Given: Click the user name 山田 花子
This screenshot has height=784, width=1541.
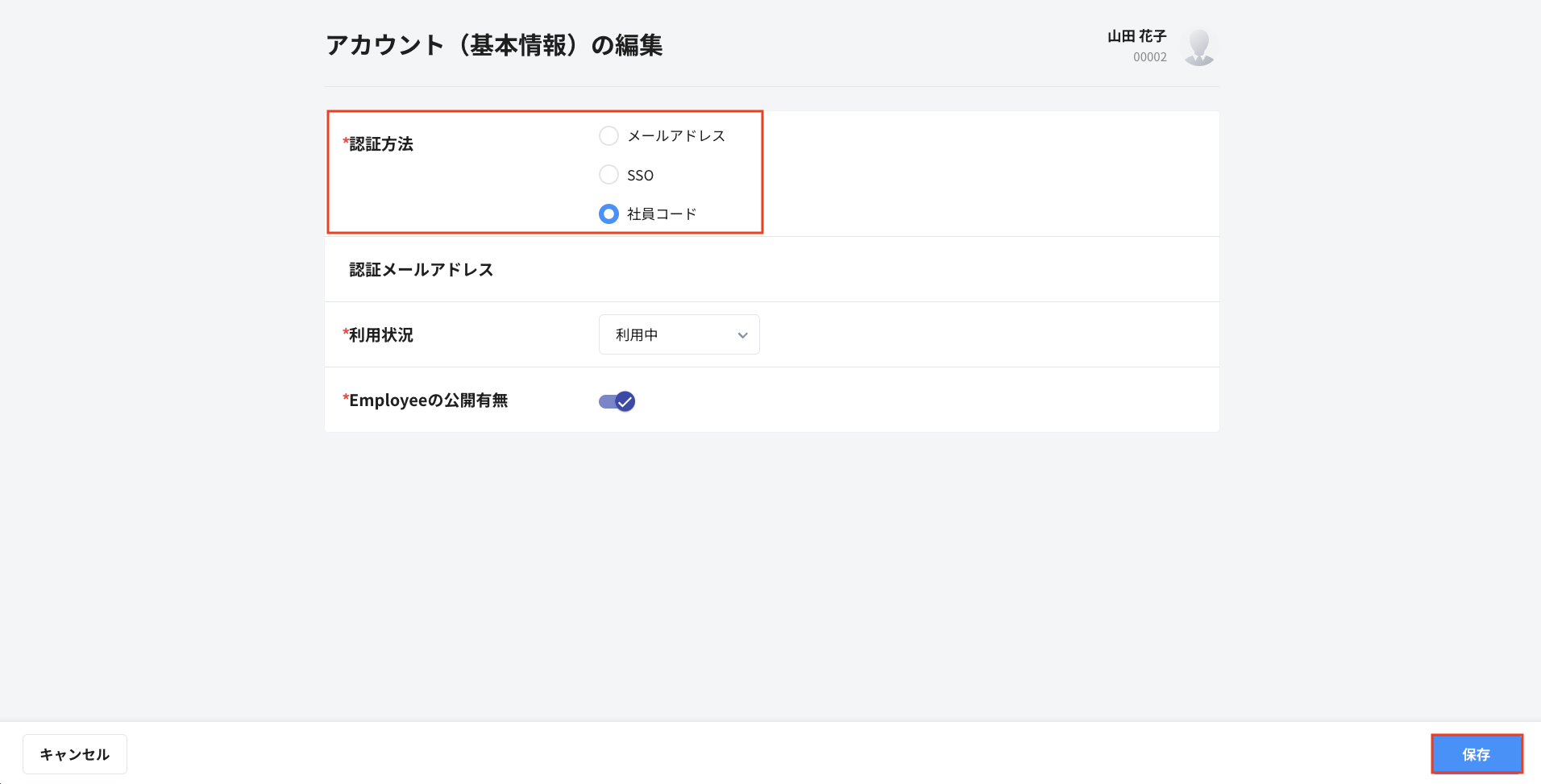Looking at the screenshot, I should (1136, 36).
